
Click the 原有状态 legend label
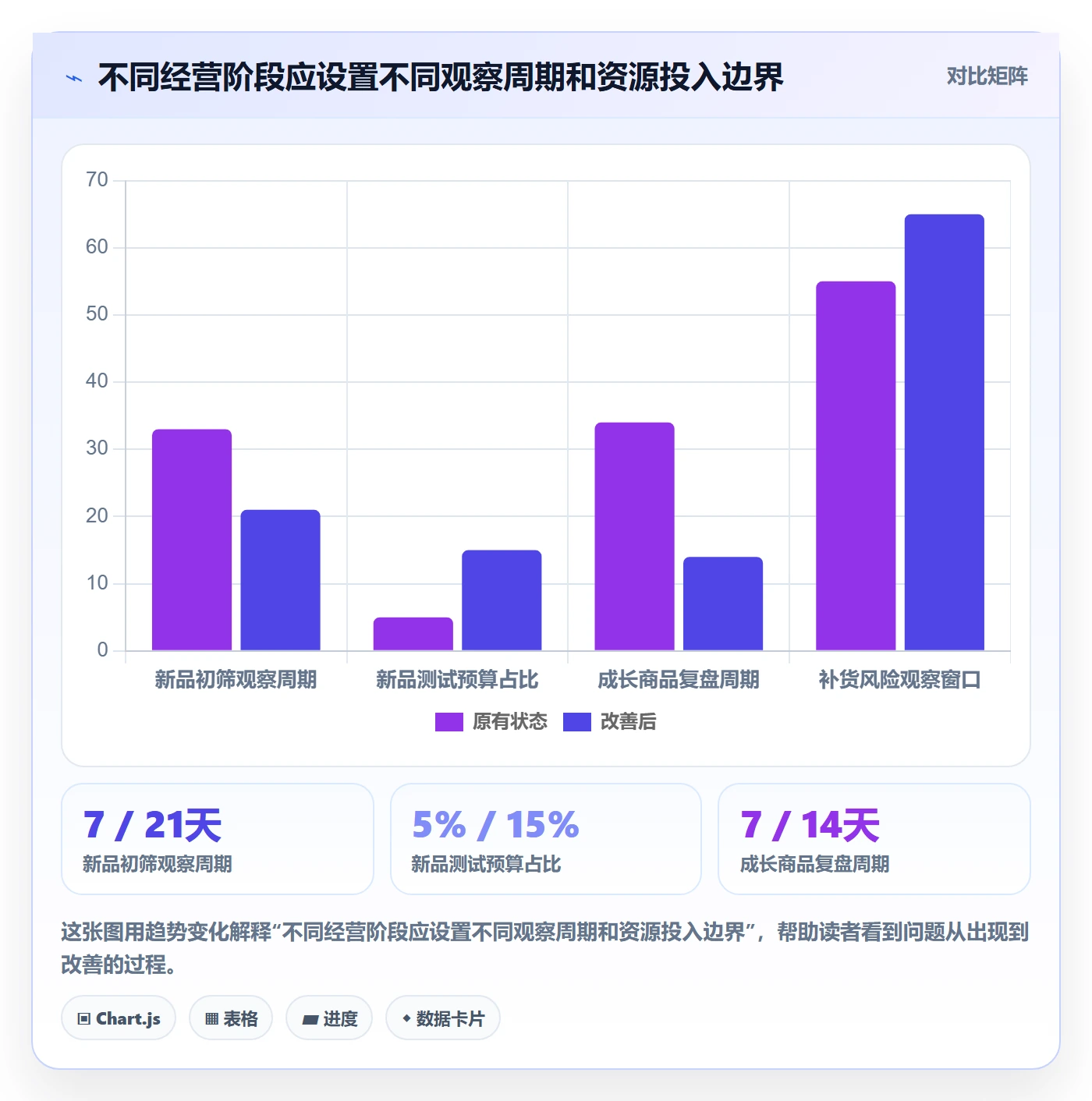[510, 722]
